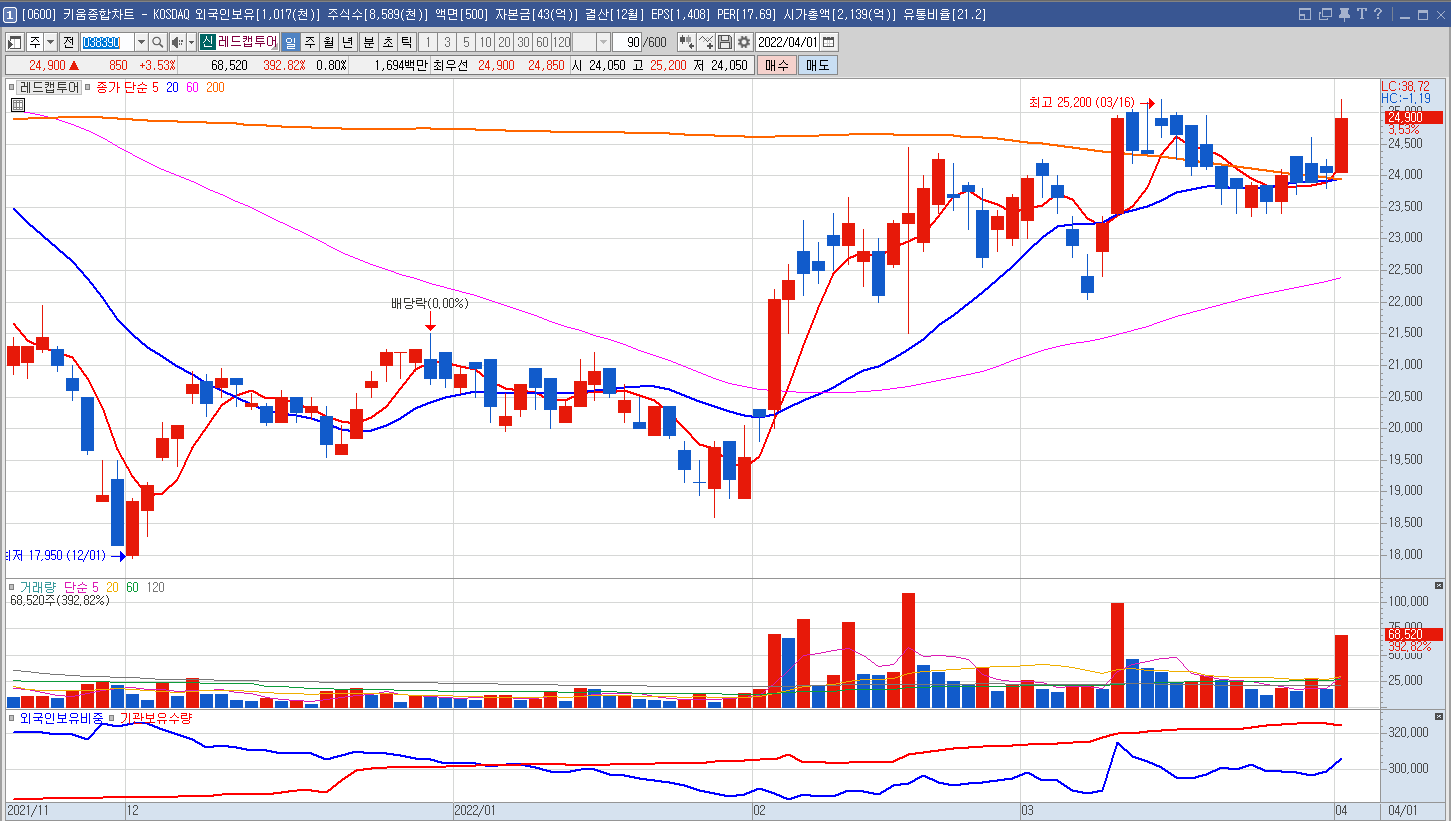Click the date field 2022/04/01
Image resolution: width=1451 pixels, height=821 pixels.
787,42
